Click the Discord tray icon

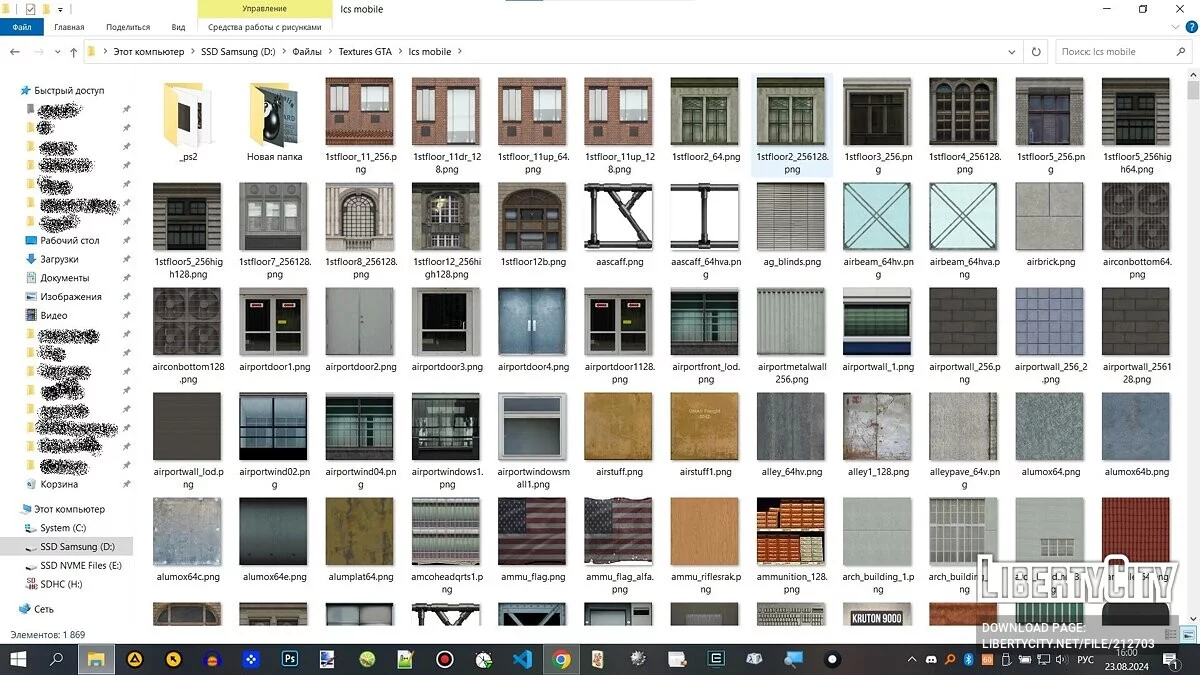[933, 659]
